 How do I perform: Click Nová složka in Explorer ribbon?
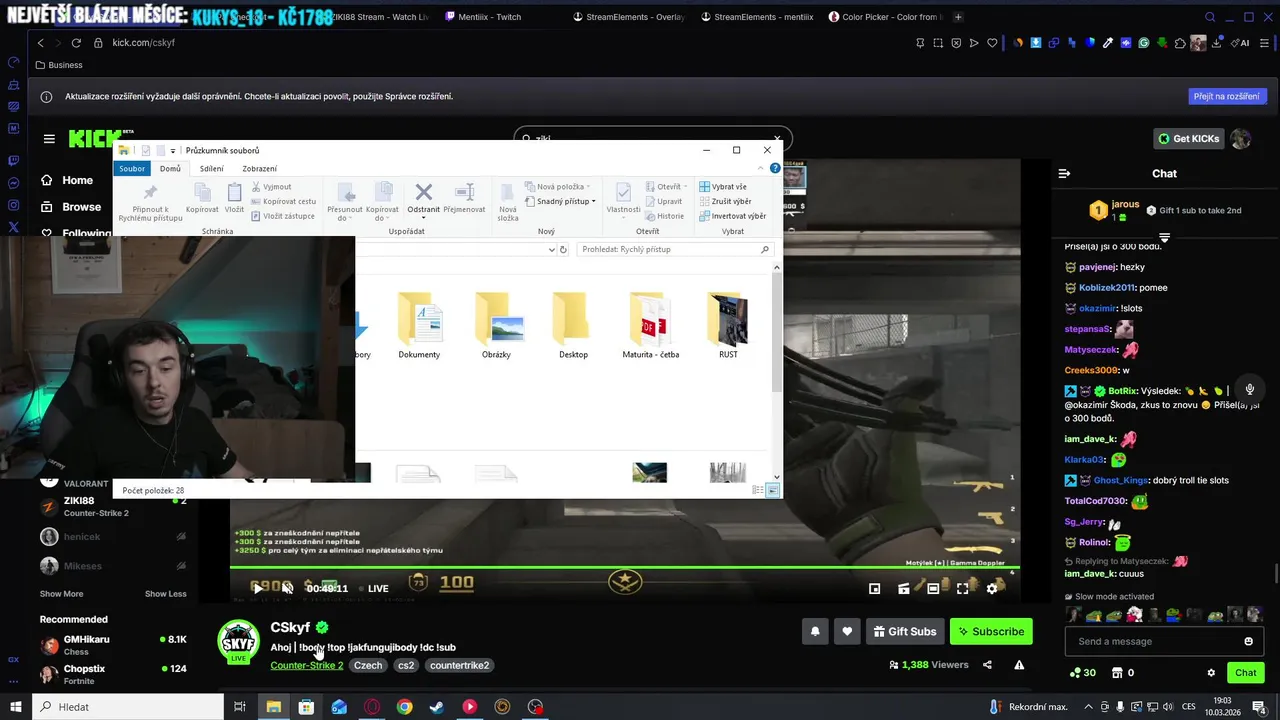(x=508, y=200)
